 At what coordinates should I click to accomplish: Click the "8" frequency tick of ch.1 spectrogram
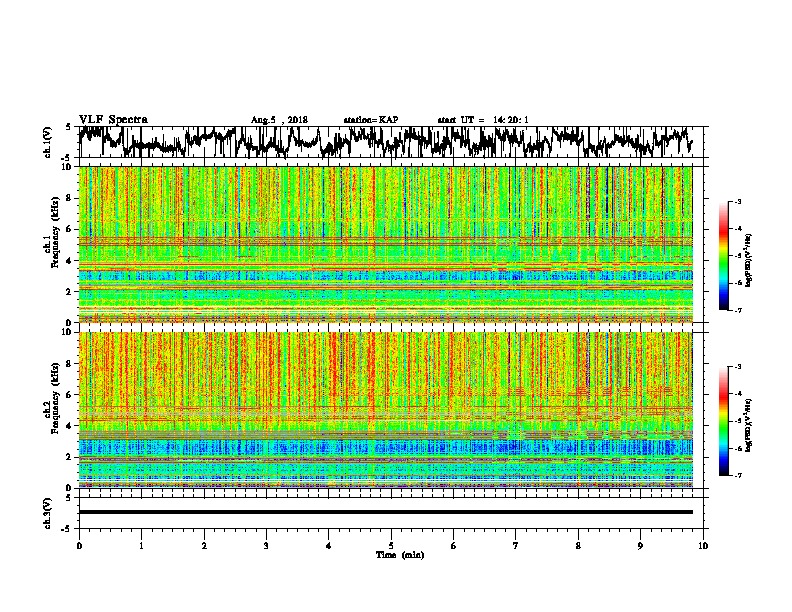(70, 198)
